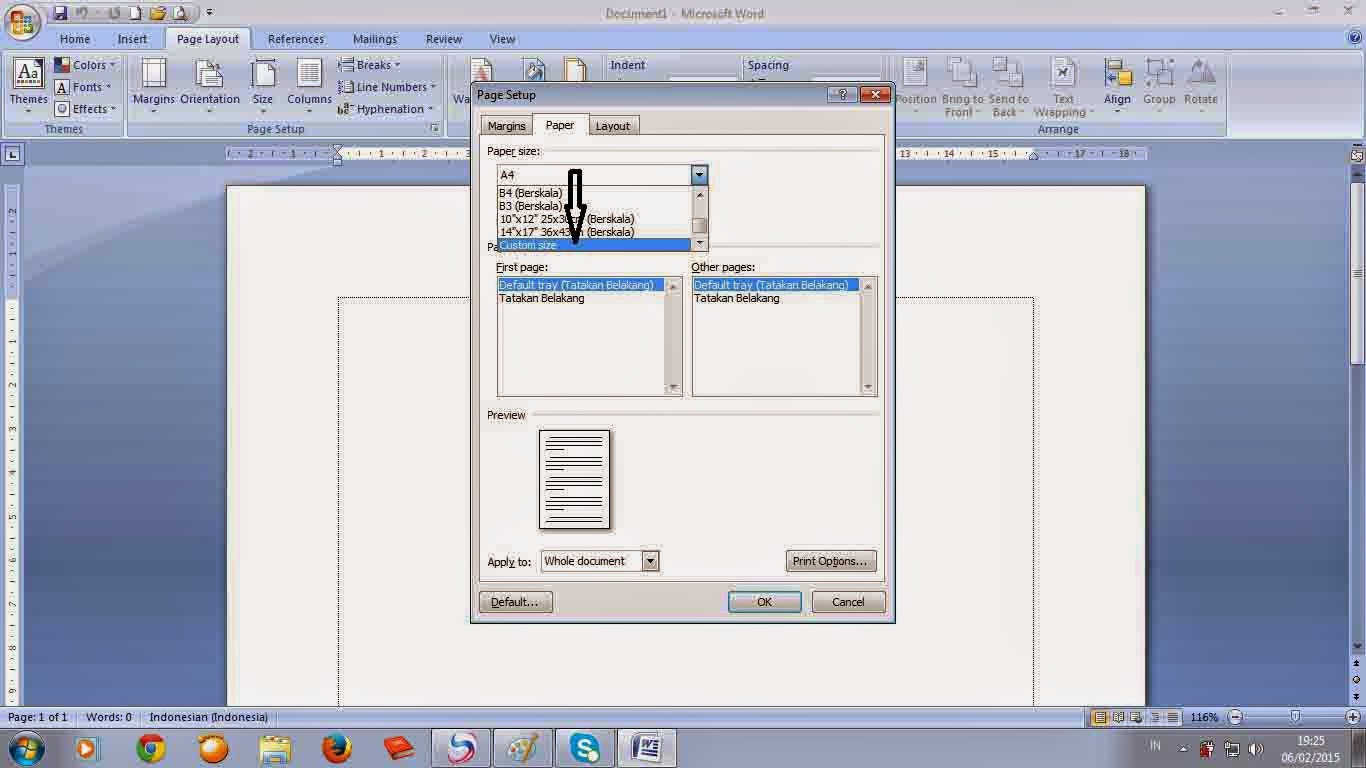Open the Columns menu
Screen dimensions: 1366x768
click(x=309, y=86)
